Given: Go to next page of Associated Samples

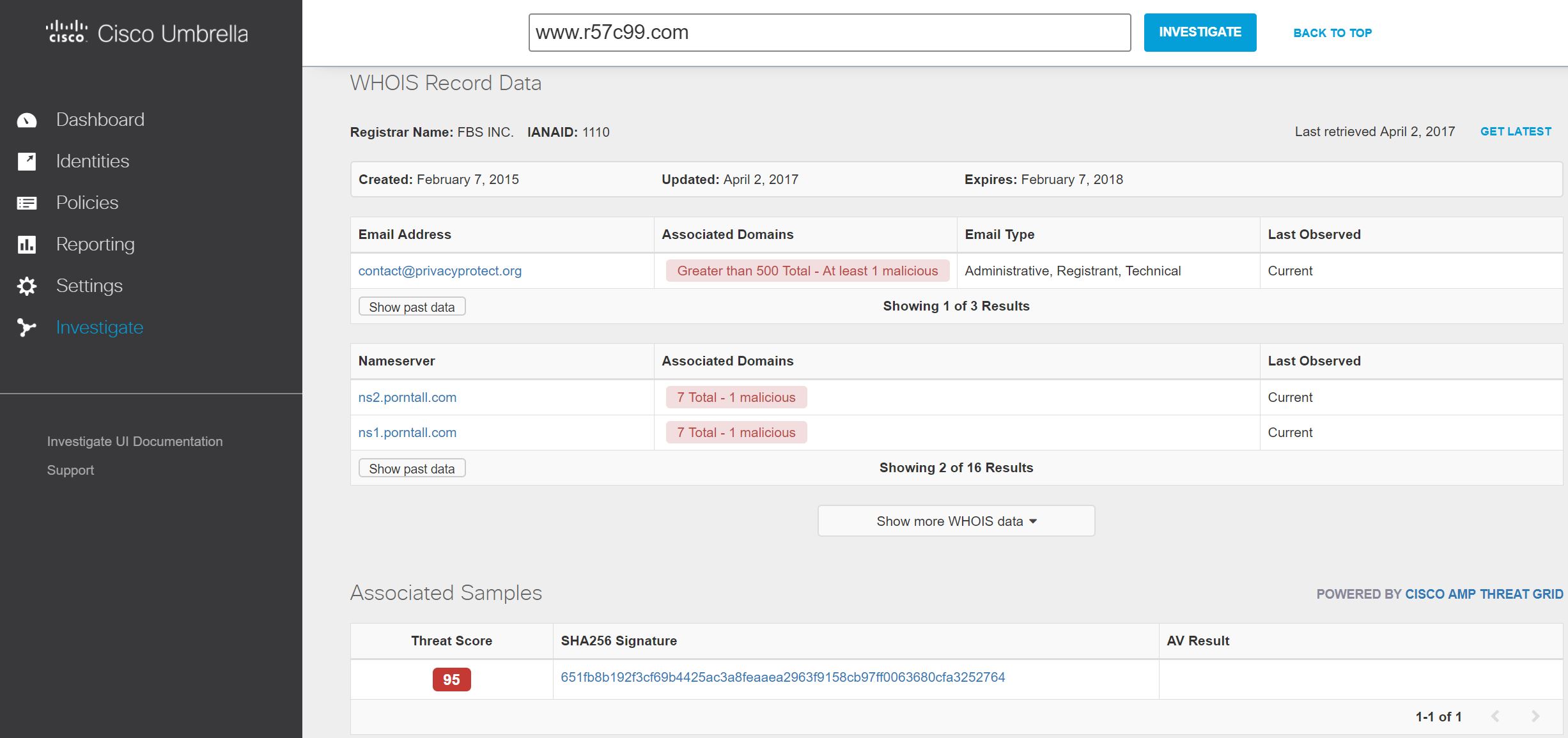Looking at the screenshot, I should tap(1535, 716).
